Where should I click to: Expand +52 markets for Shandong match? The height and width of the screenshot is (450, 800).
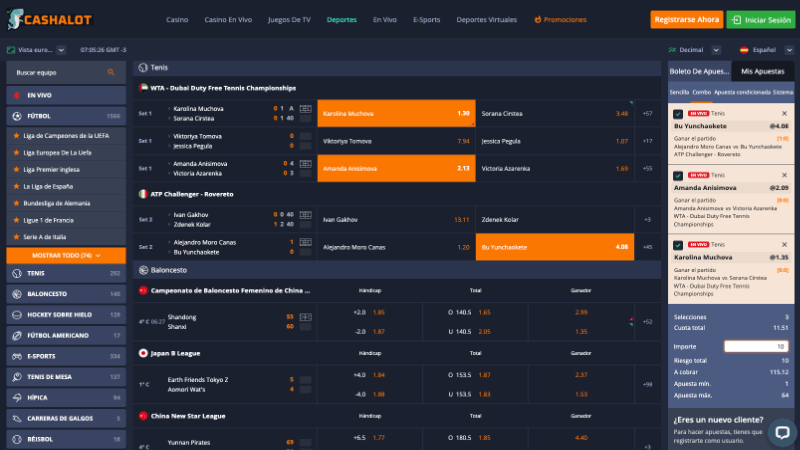647,321
